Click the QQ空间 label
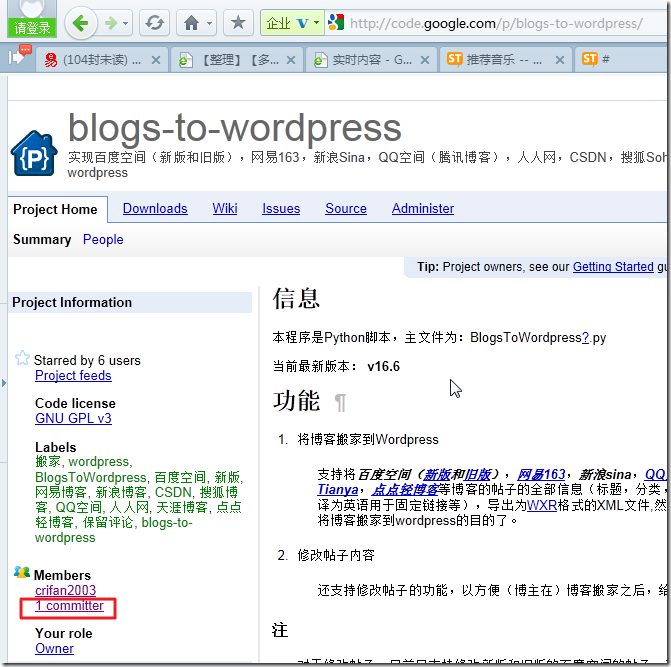 pos(79,507)
